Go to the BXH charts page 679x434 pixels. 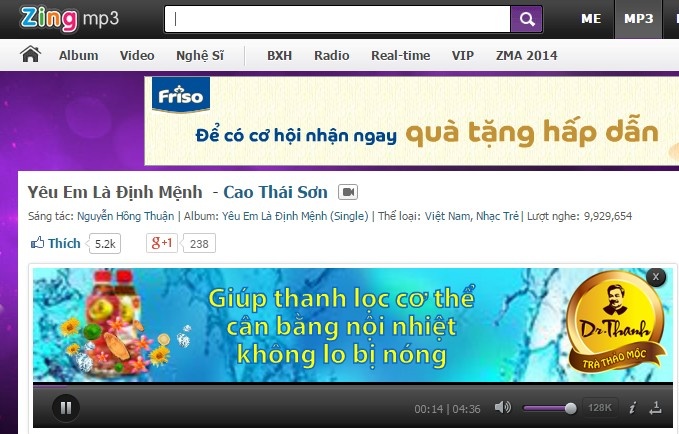pyautogui.click(x=279, y=56)
